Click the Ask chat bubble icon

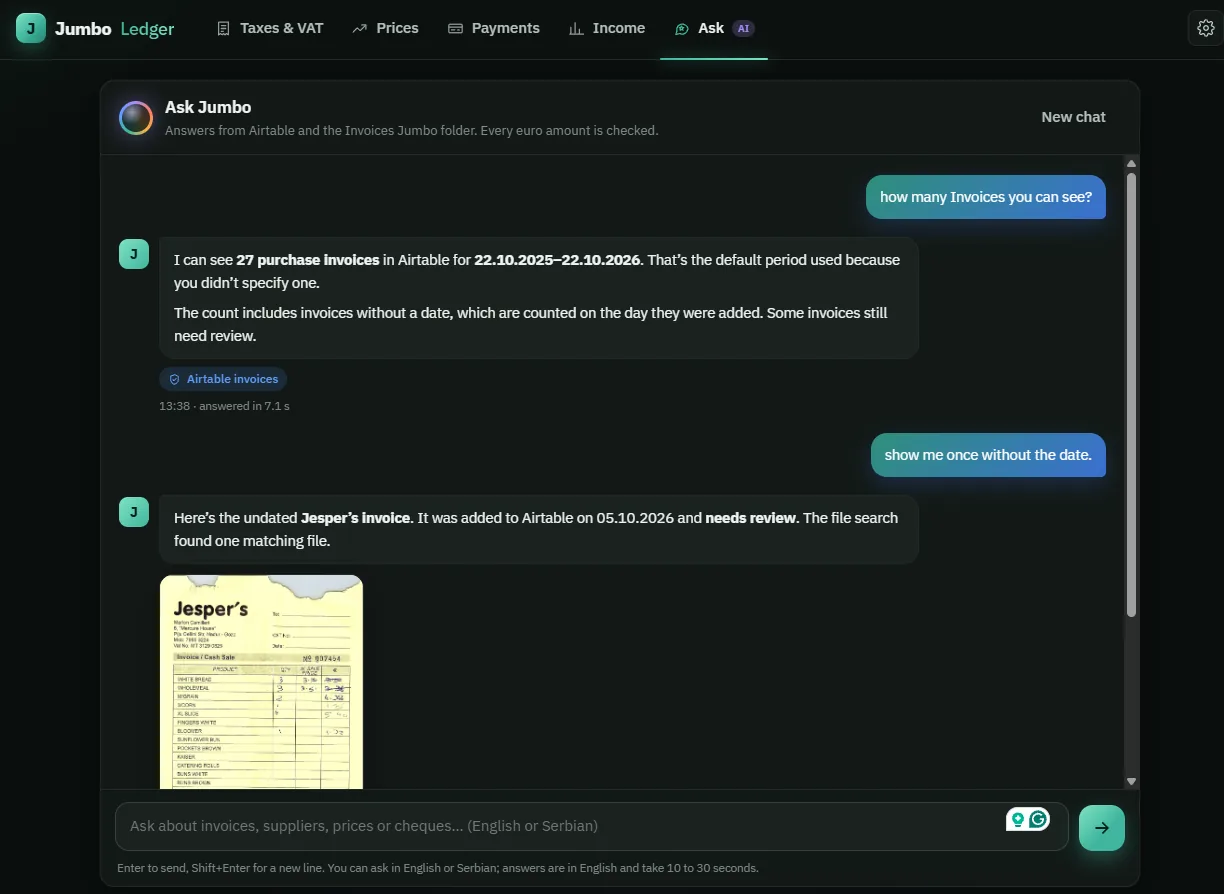pyautogui.click(x=682, y=28)
